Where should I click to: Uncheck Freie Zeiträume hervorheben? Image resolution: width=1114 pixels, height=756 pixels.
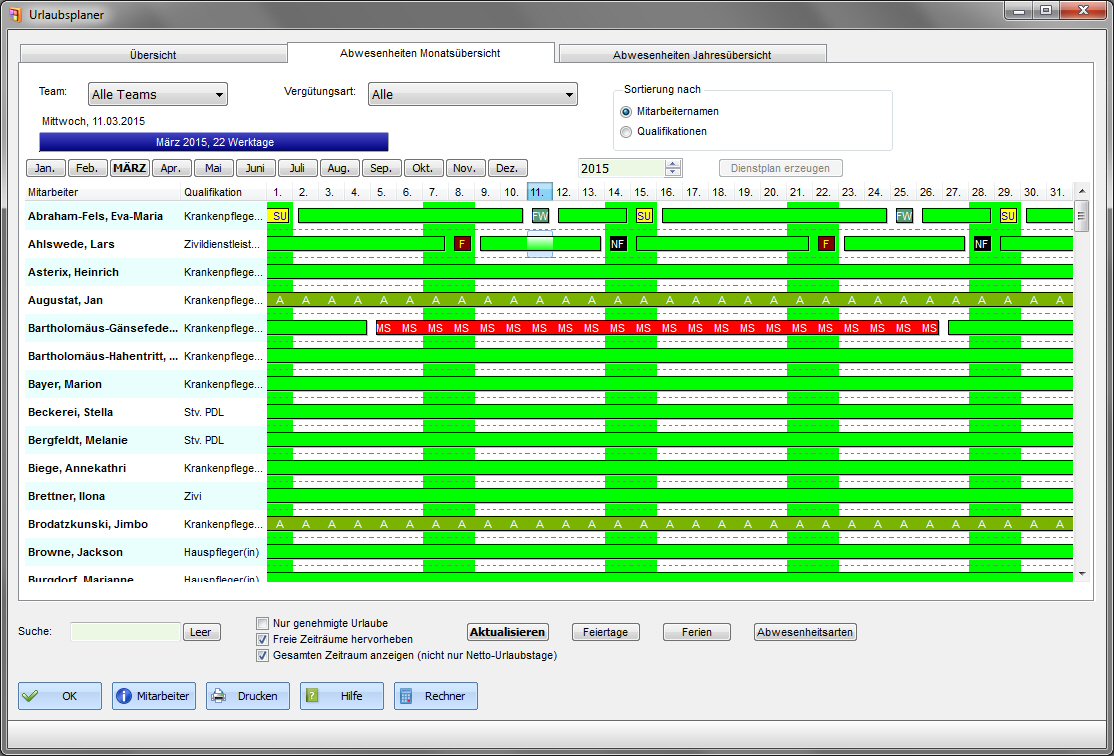pyautogui.click(x=263, y=639)
